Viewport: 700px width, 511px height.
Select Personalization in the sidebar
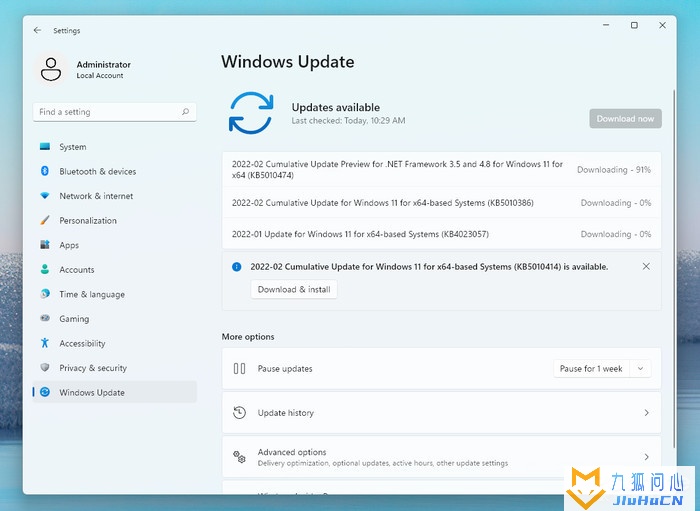[x=115, y=220]
